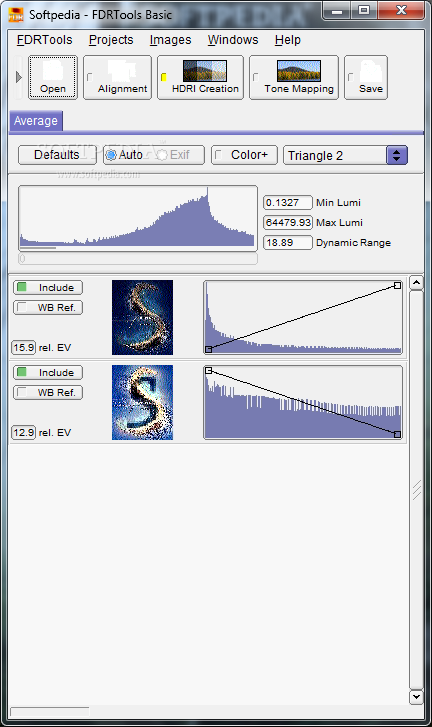432x727 pixels.
Task: Click the combined luminance histogram
Action: point(138,218)
